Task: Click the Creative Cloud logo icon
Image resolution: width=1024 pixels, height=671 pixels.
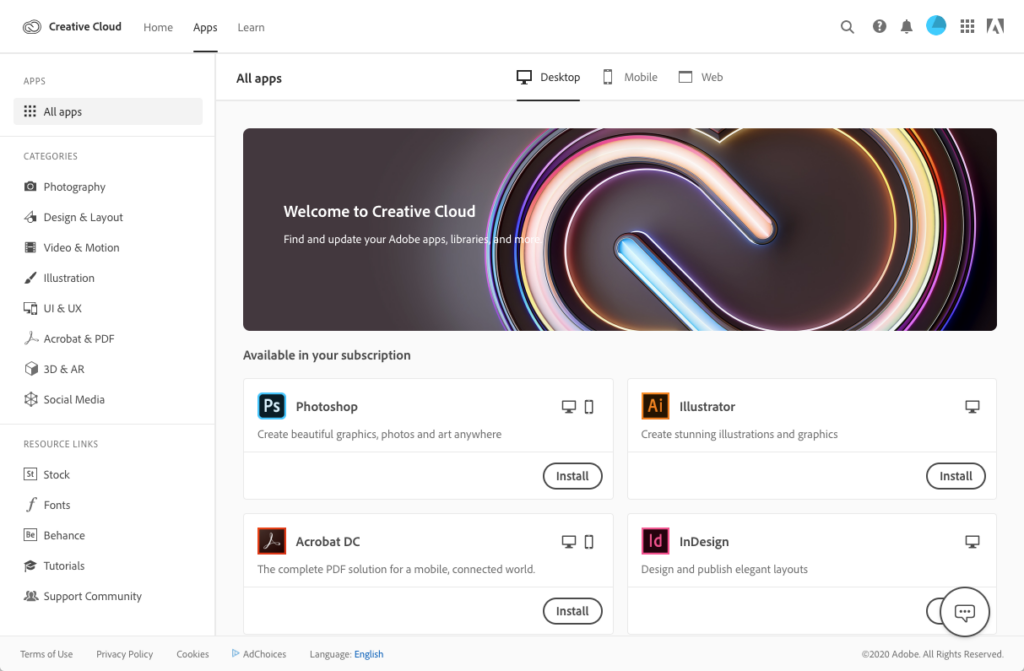Action: click(31, 27)
